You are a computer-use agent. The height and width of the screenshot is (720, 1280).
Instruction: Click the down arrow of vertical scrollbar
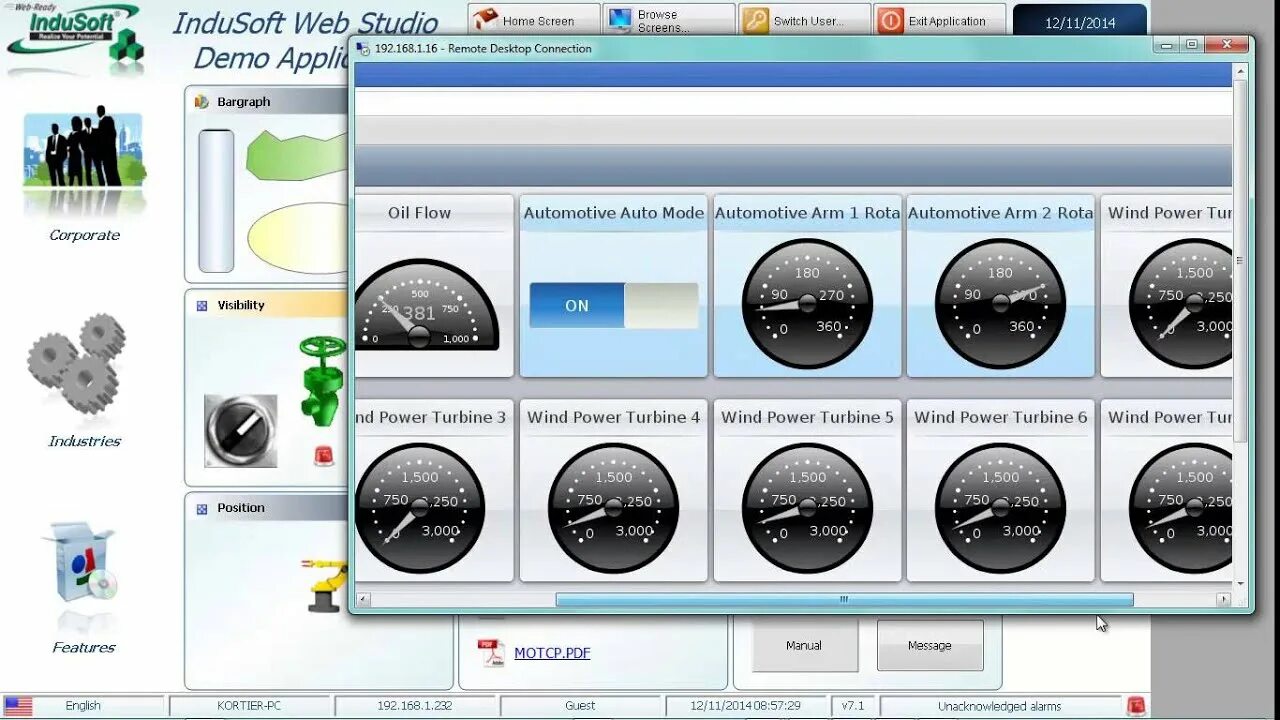pyautogui.click(x=1240, y=584)
